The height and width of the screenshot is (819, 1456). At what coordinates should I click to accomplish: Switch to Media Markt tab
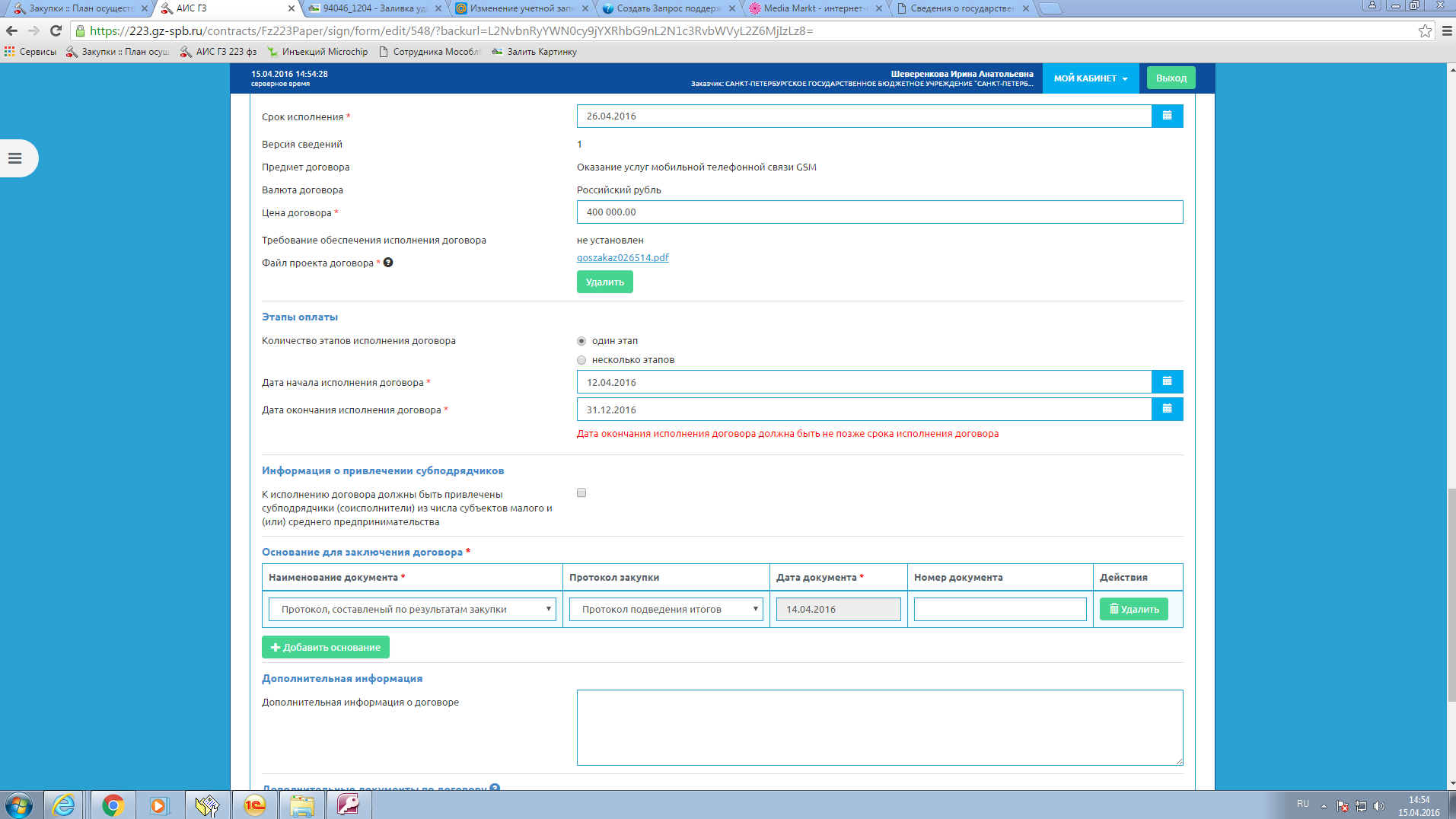(x=815, y=8)
